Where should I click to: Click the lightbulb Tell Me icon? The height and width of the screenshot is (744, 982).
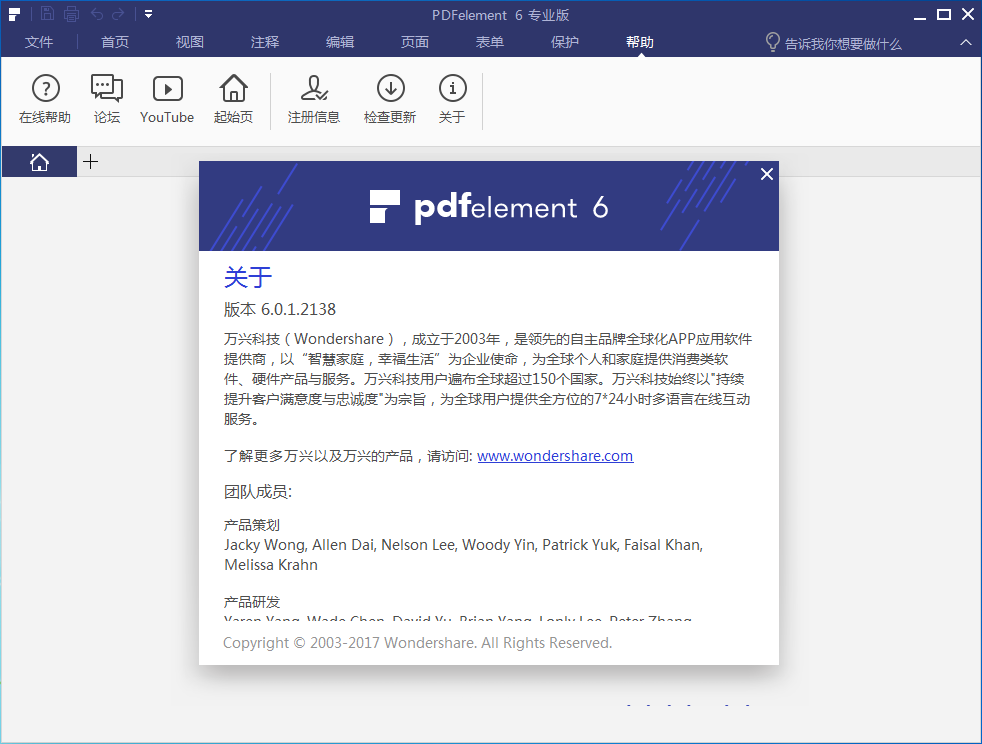click(x=772, y=42)
